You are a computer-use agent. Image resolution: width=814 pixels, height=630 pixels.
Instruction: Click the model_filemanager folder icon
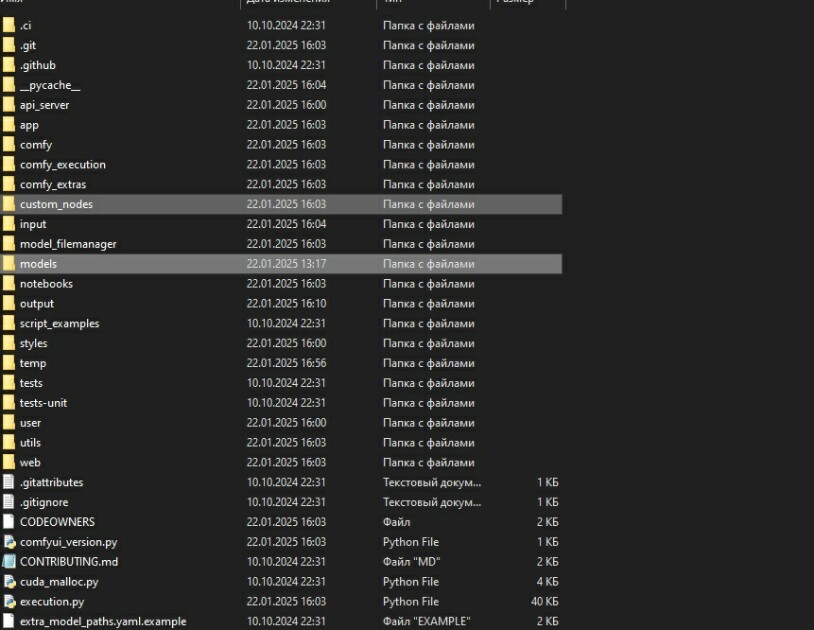point(8,243)
